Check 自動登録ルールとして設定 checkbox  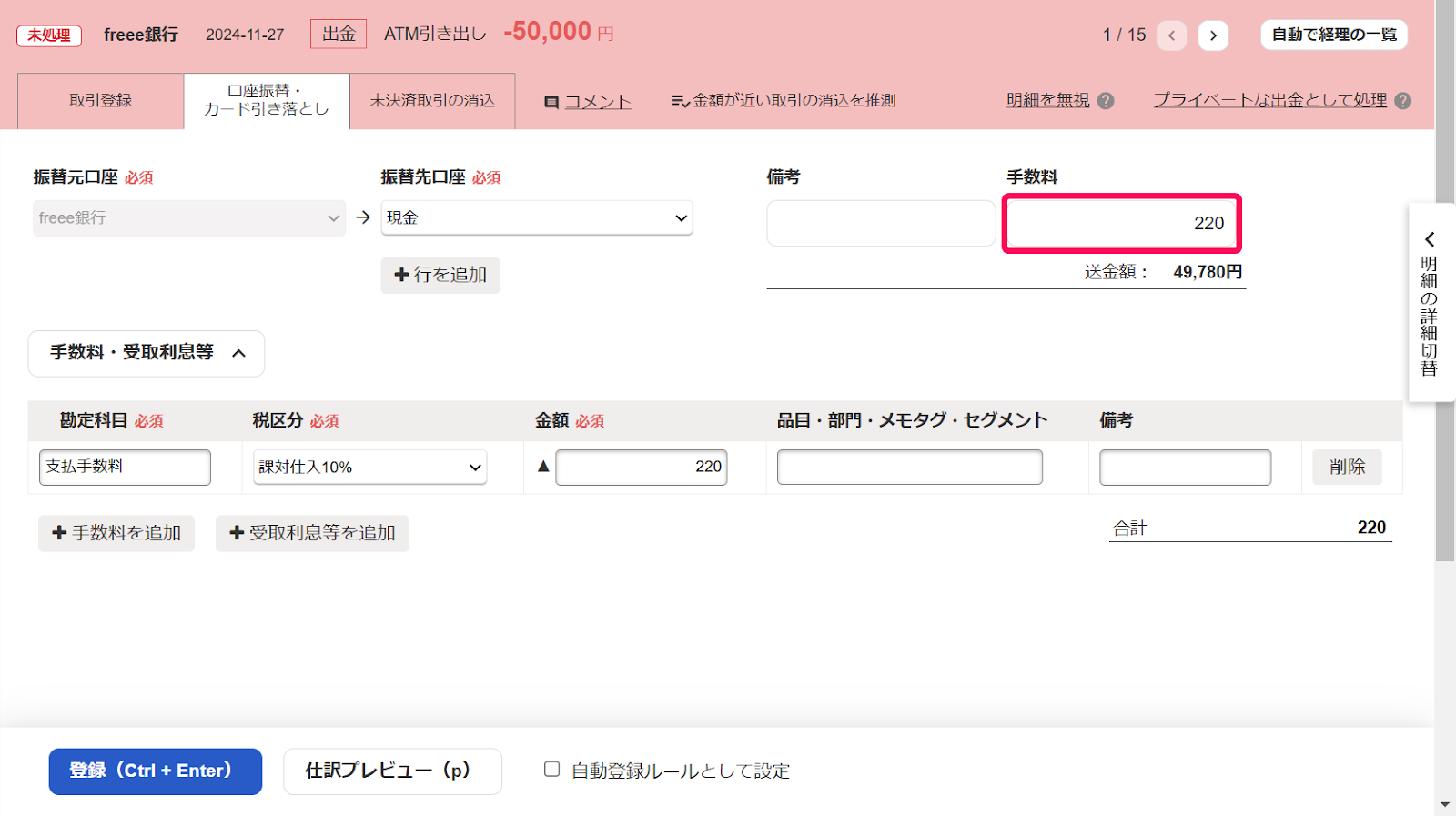pos(551,770)
